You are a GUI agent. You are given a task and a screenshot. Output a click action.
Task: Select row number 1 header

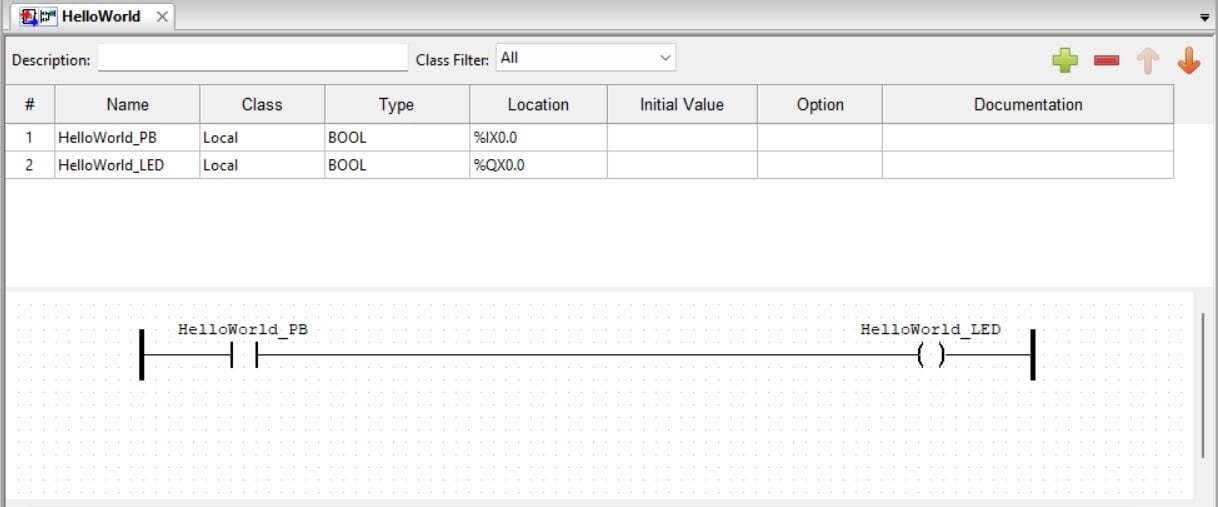30,138
